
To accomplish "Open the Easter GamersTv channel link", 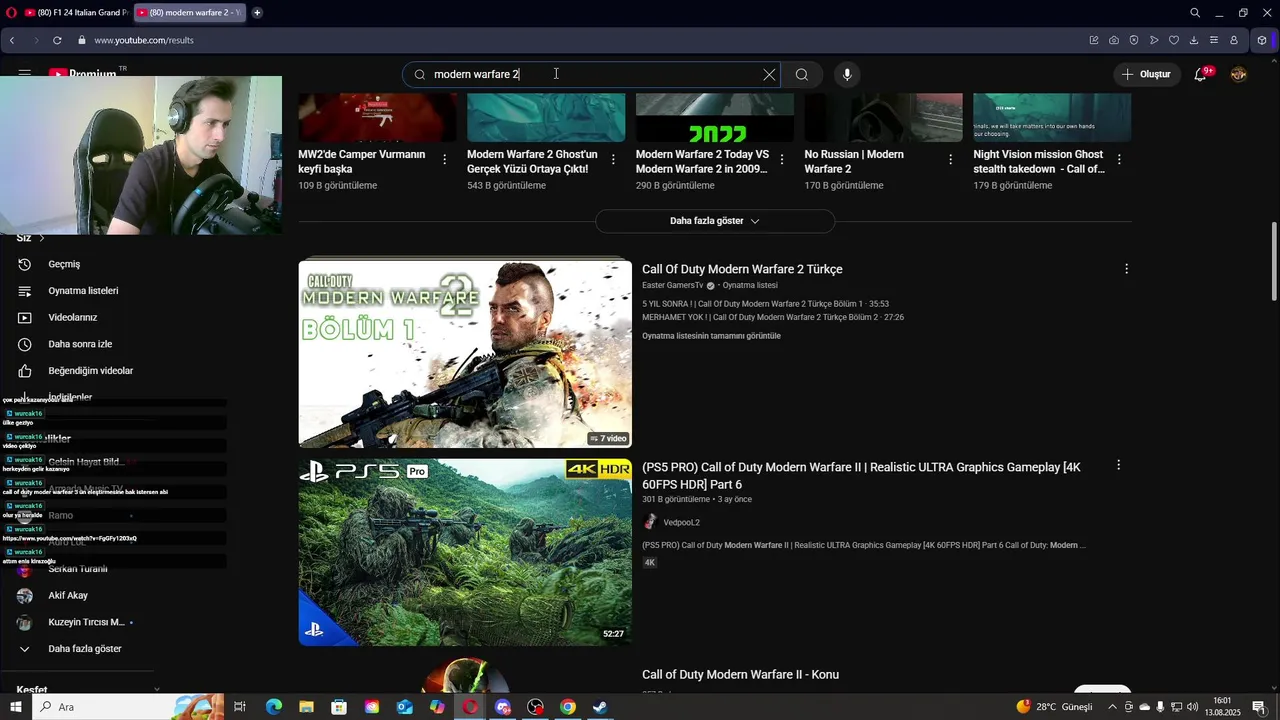I will coord(672,286).
